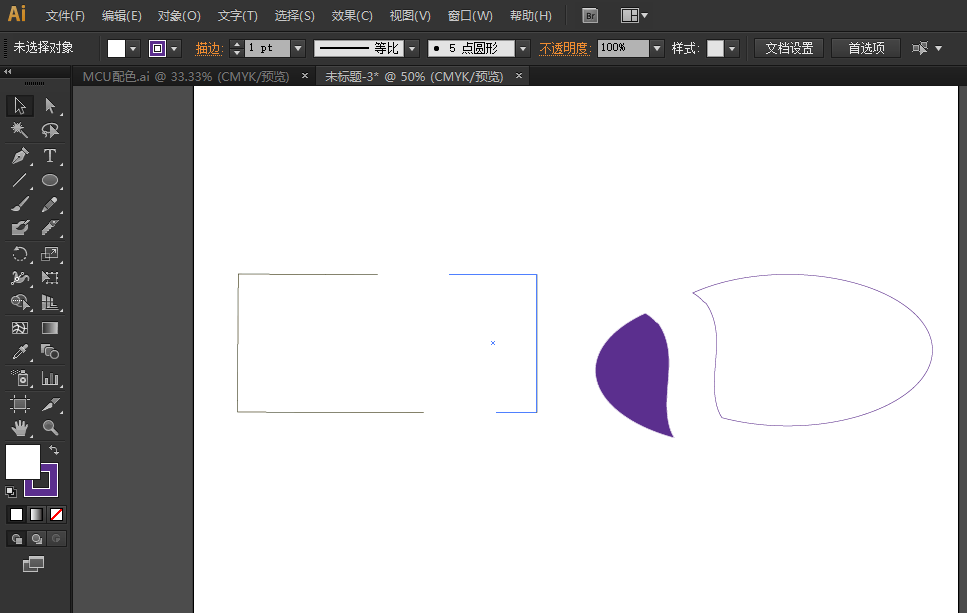Select the Gradient tool
The width and height of the screenshot is (967, 613).
coord(50,328)
